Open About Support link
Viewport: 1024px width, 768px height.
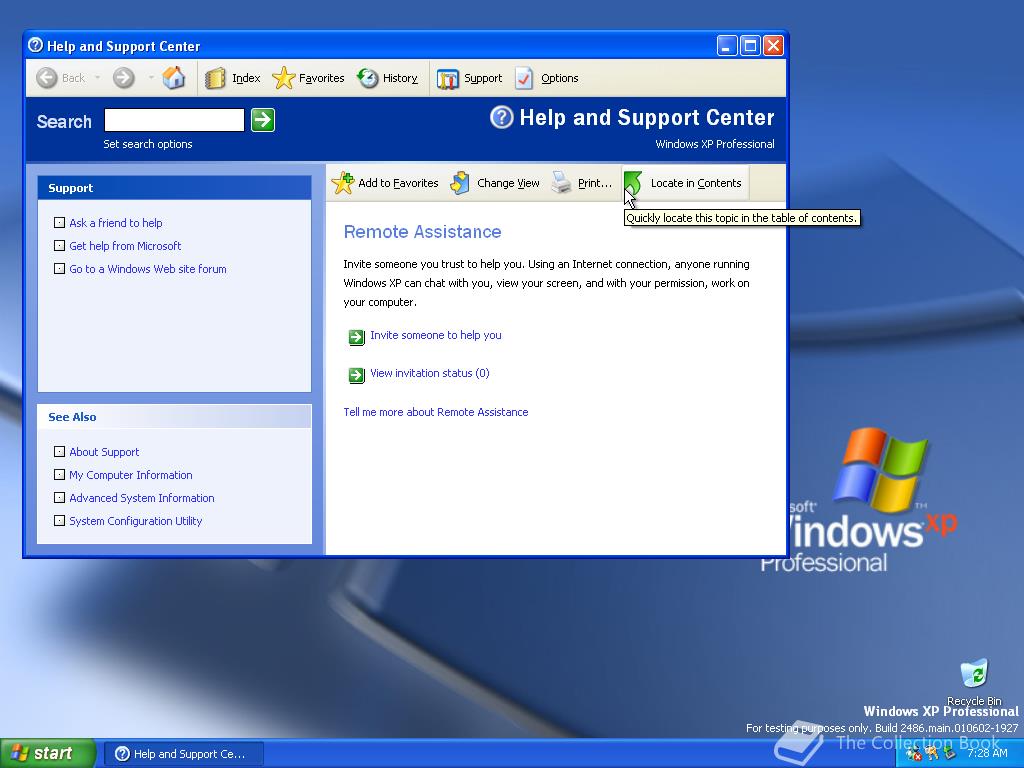click(x=104, y=452)
